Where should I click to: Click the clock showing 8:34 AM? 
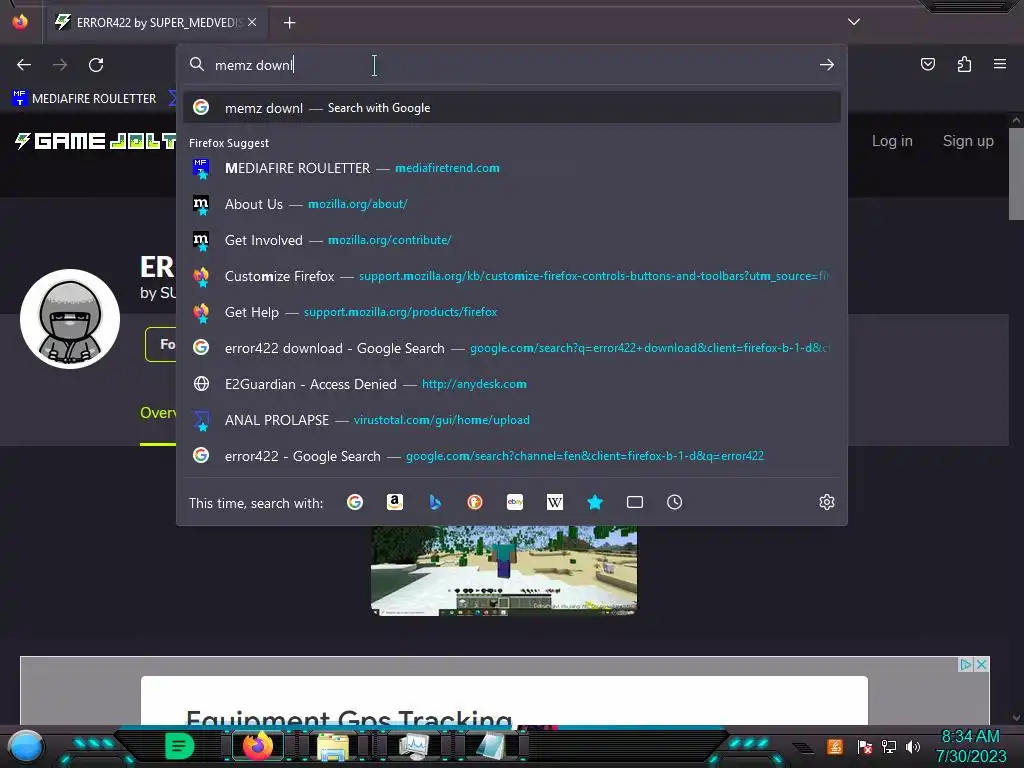[x=970, y=746]
